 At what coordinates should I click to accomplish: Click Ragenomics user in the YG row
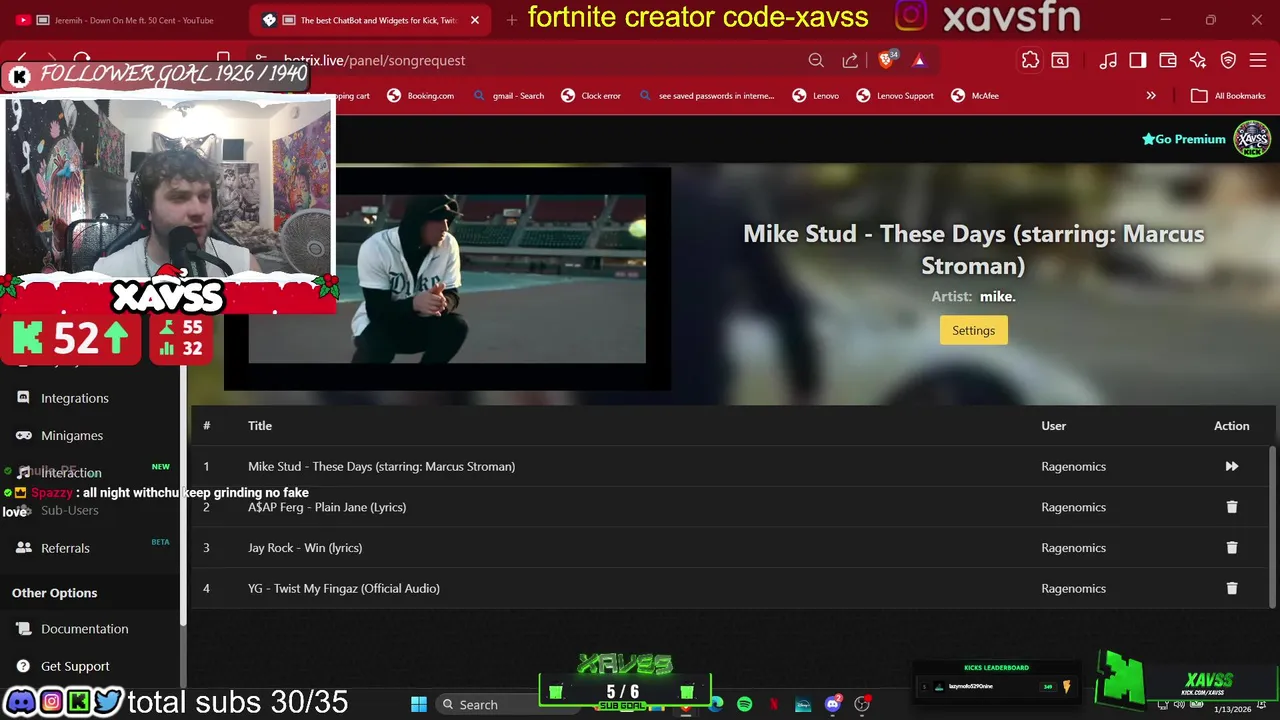(1073, 588)
